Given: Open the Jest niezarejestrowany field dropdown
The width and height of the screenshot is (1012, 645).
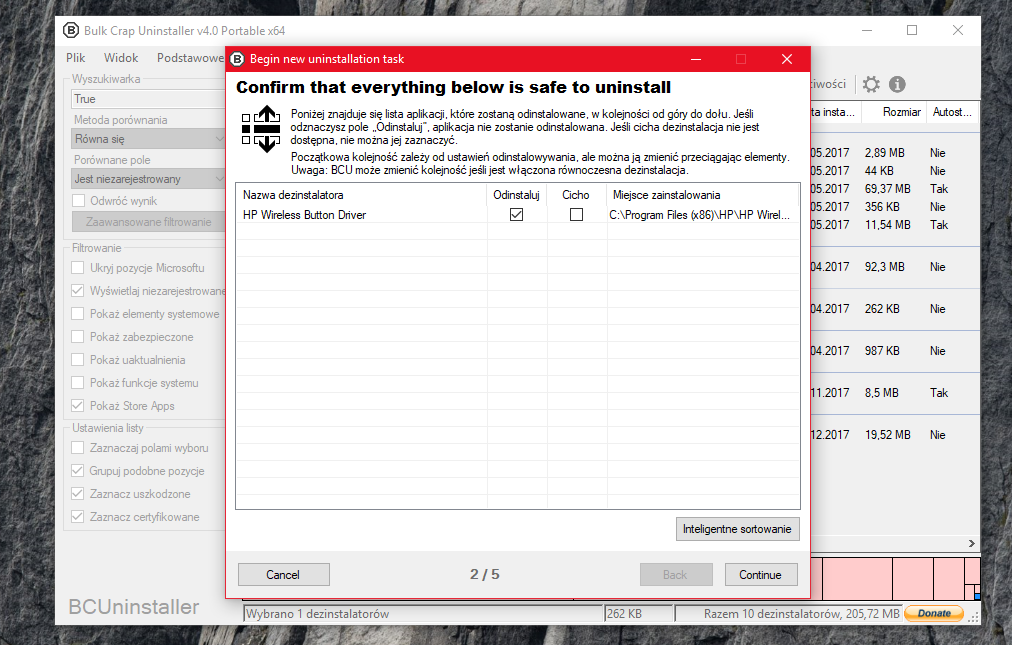Looking at the screenshot, I should (148, 179).
